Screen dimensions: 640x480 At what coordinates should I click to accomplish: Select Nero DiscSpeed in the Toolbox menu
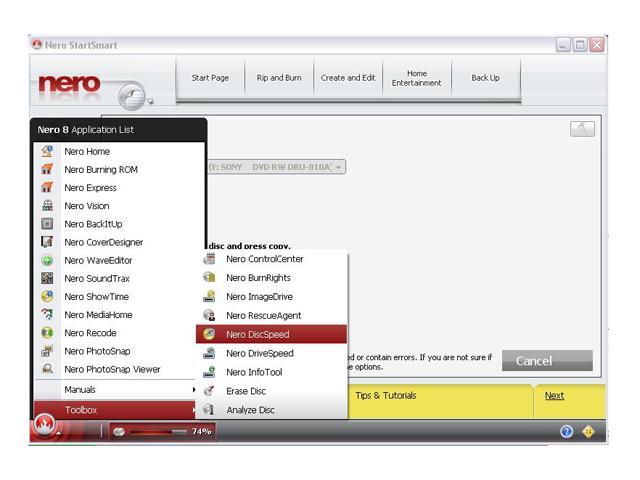(x=271, y=334)
